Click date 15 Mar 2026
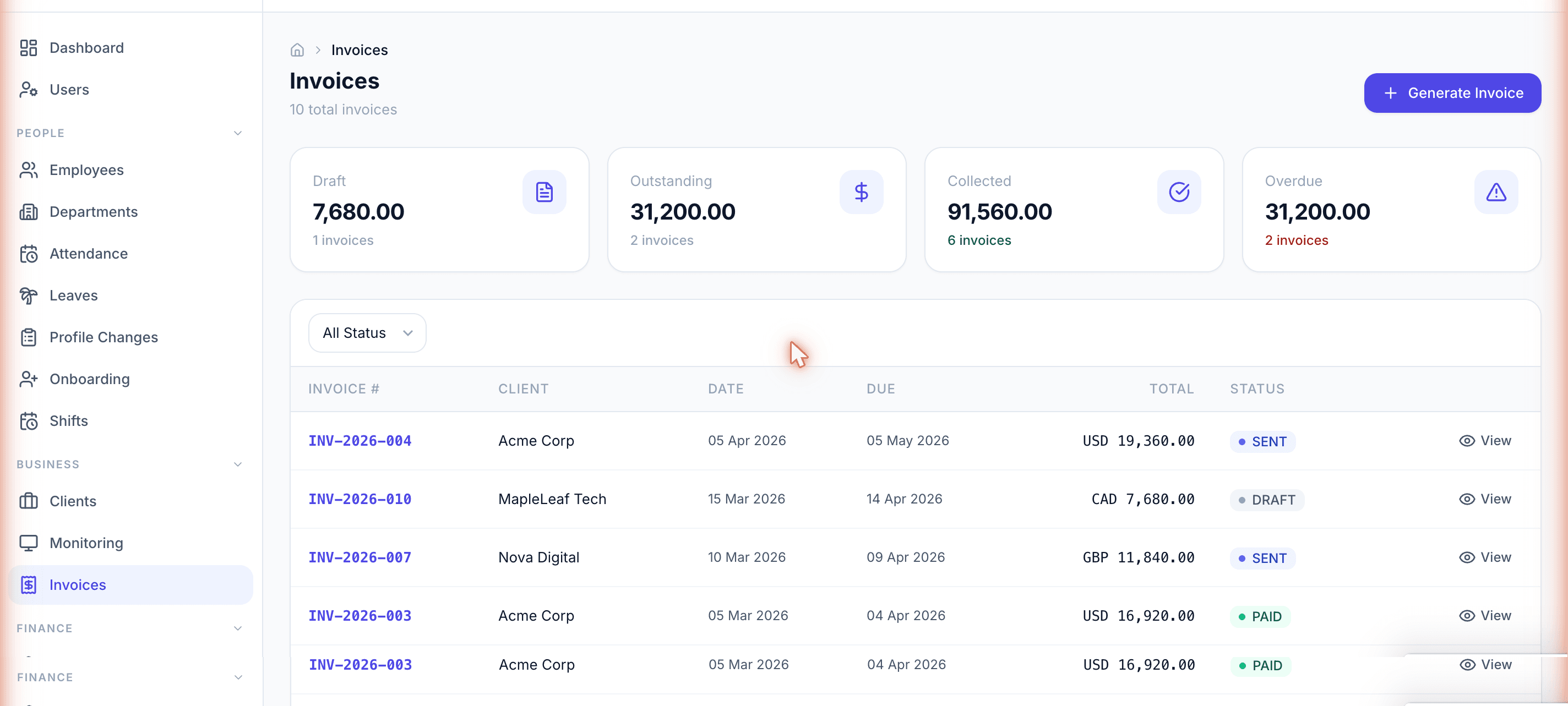The width and height of the screenshot is (1568, 706). [746, 499]
